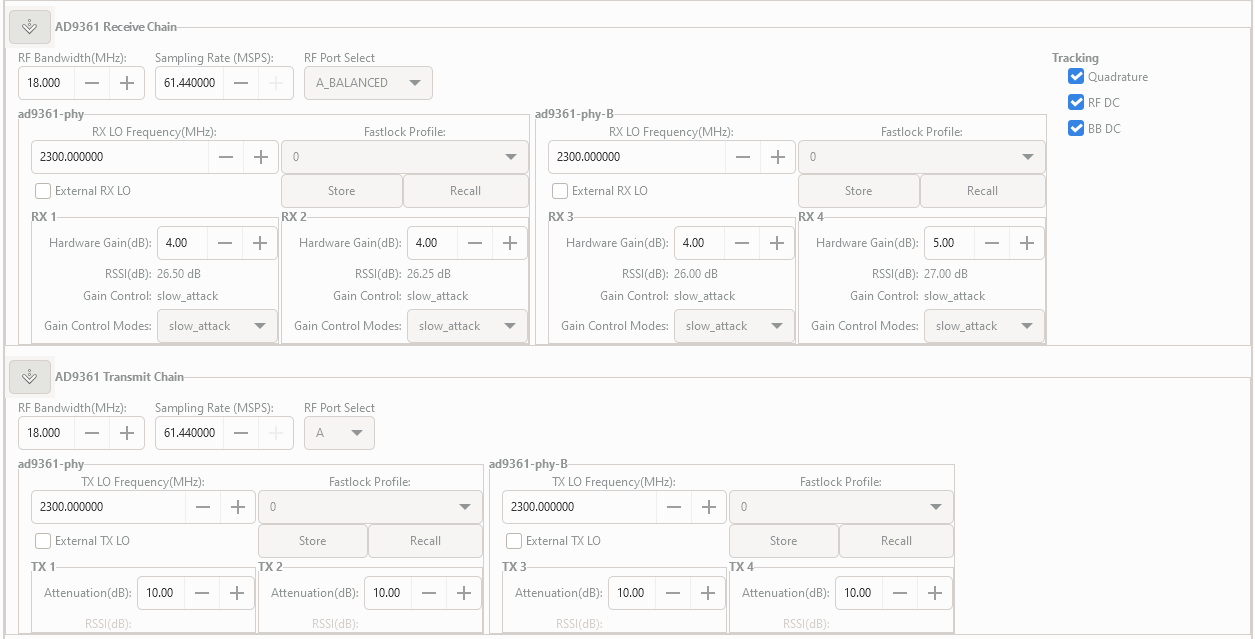Open ad9361-phy-B RX Fastlock Profile dropdown
Screen dimensions: 1255x639
(922, 157)
